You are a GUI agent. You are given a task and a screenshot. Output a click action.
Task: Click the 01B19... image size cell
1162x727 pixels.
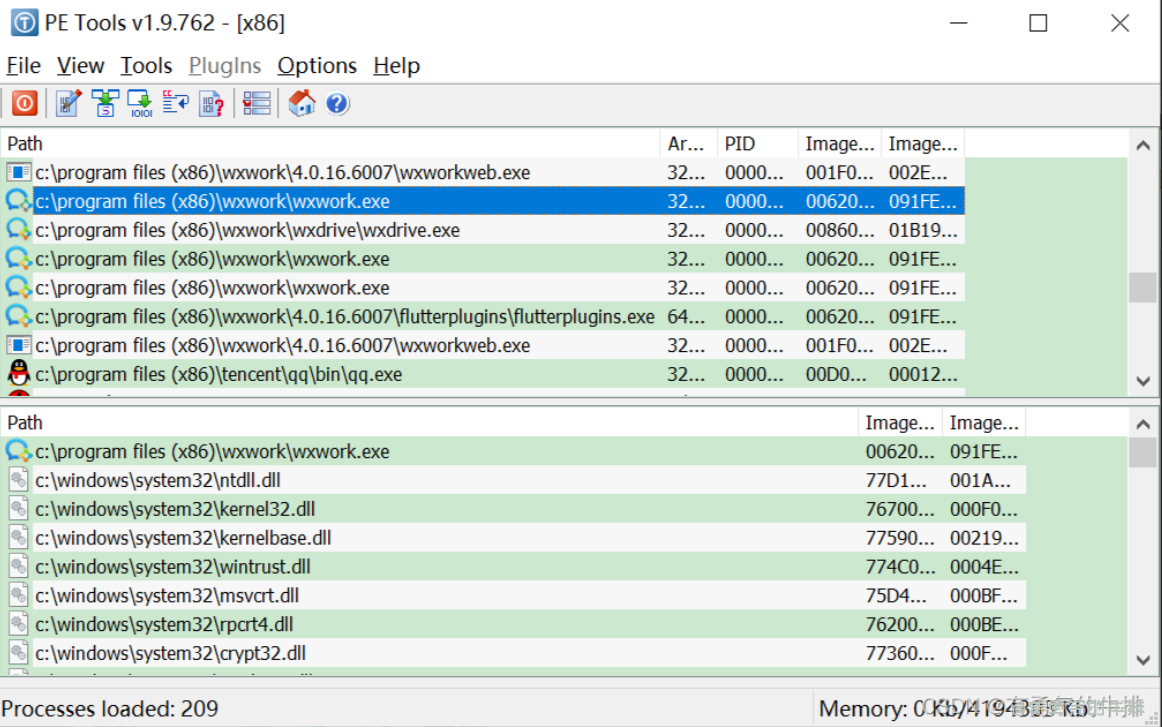pyautogui.click(x=923, y=230)
